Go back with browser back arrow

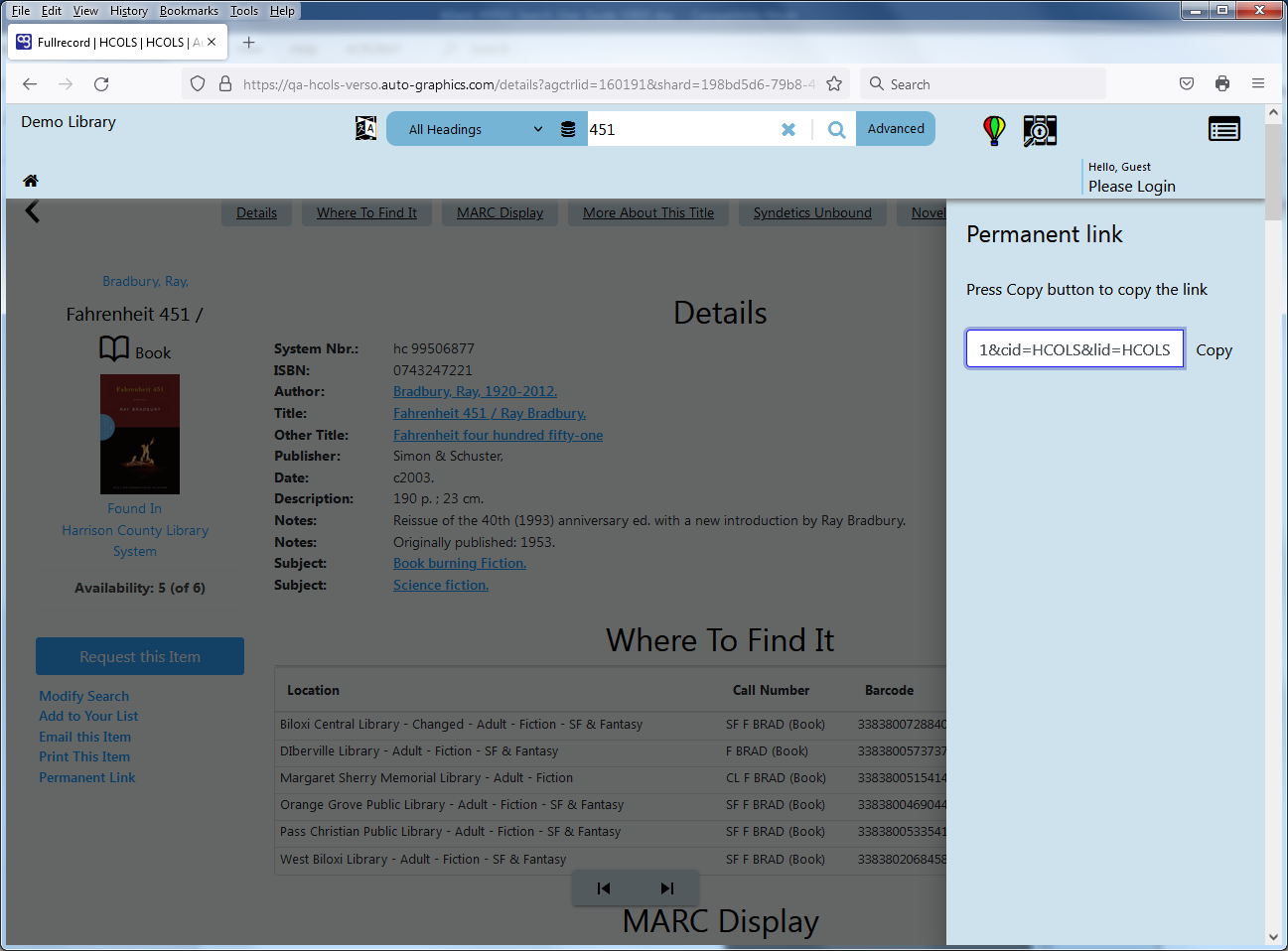click(x=30, y=84)
